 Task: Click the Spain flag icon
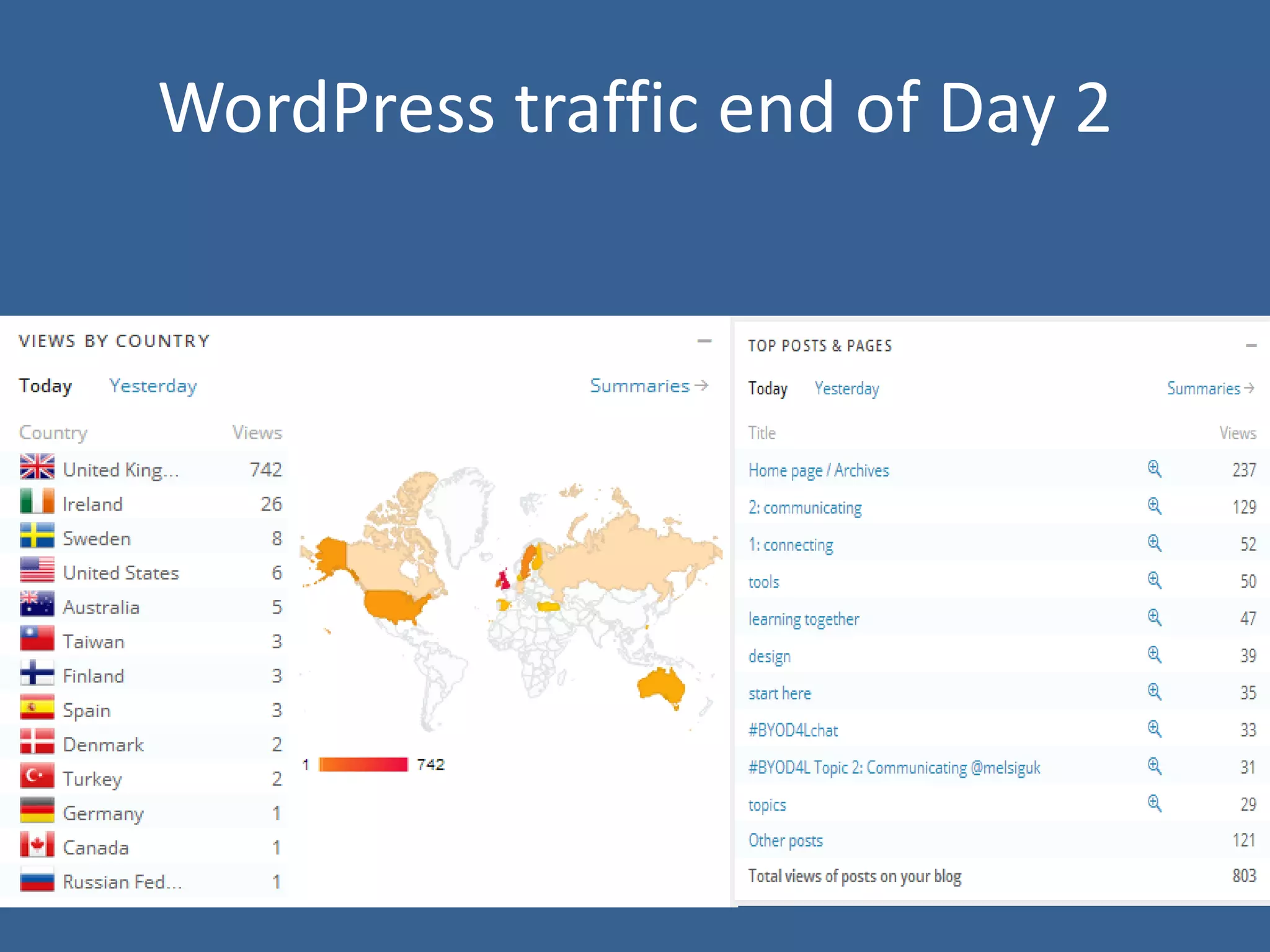[37, 707]
